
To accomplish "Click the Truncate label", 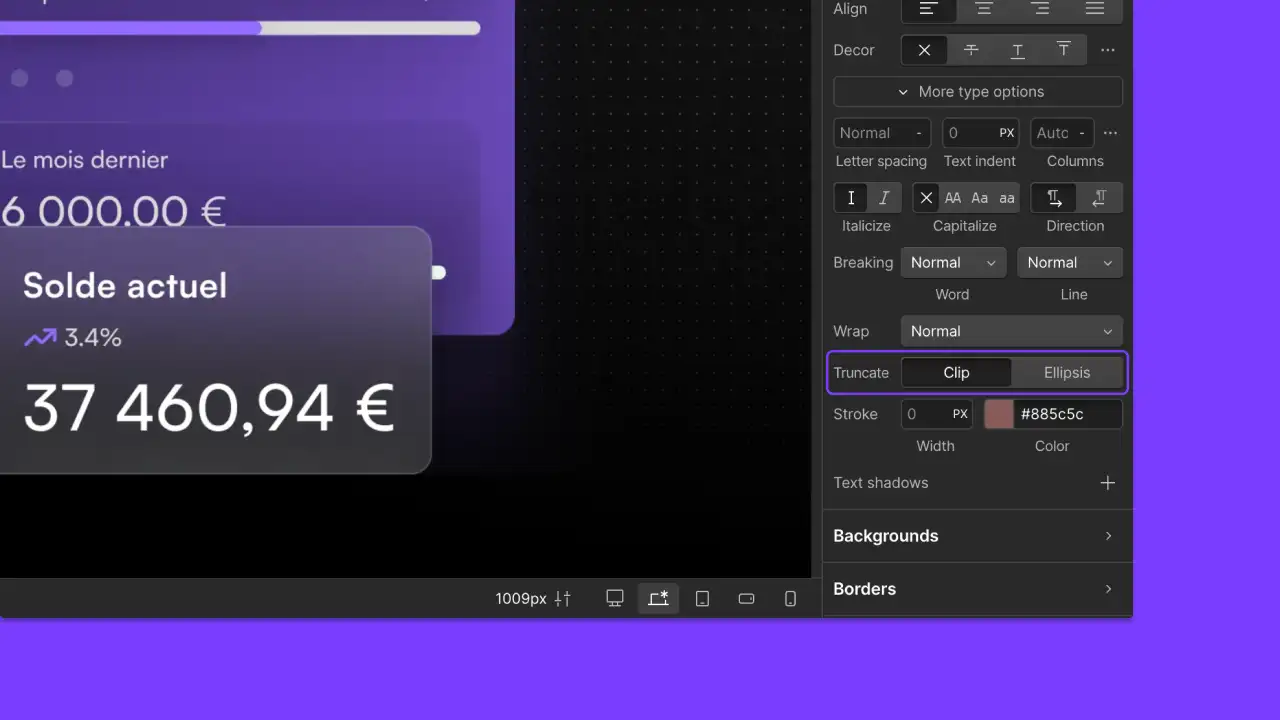I will pos(861,373).
